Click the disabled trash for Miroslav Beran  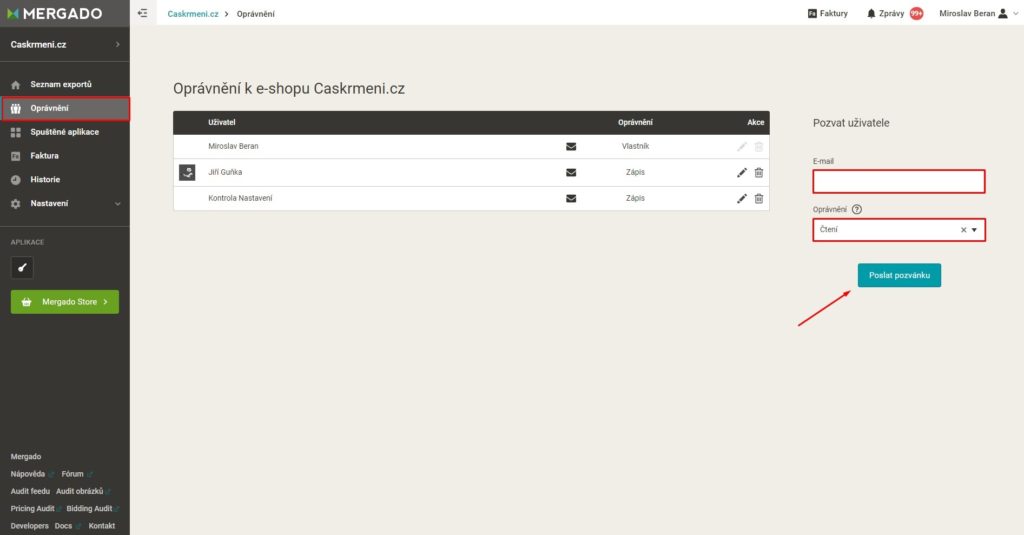click(x=759, y=146)
